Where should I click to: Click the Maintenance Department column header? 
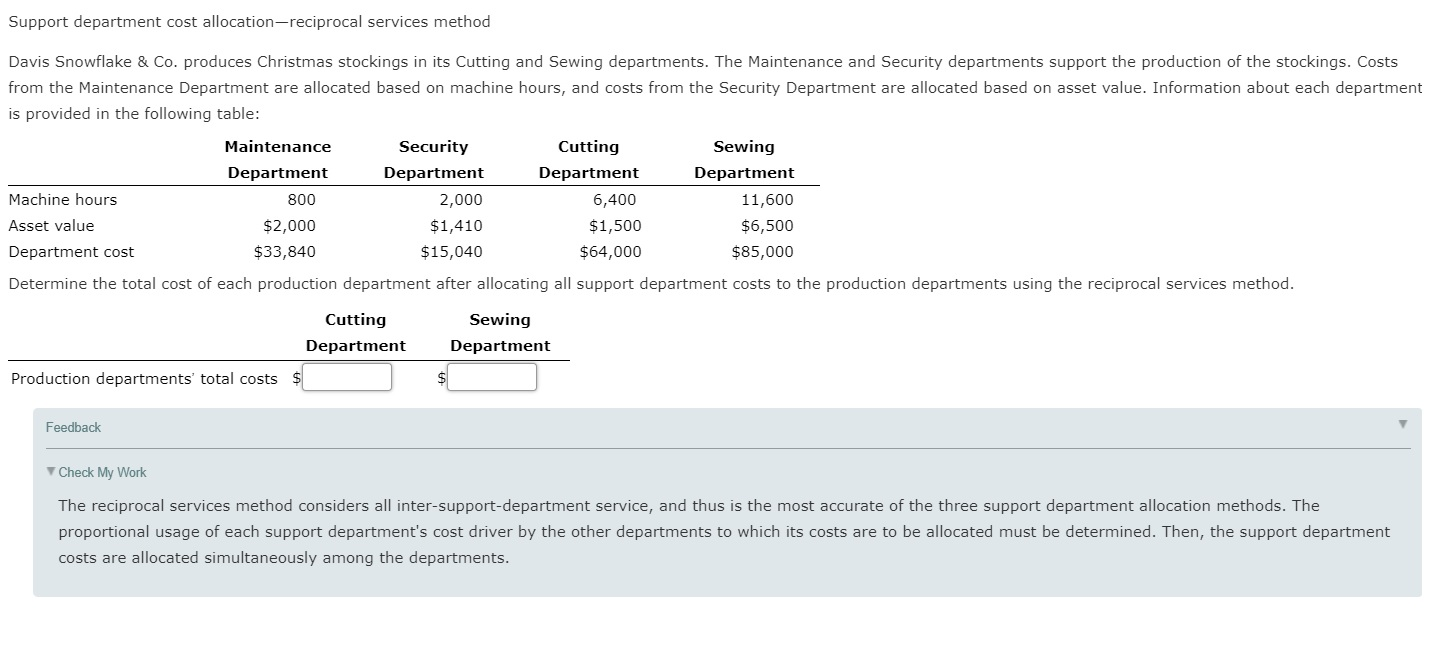tap(277, 159)
